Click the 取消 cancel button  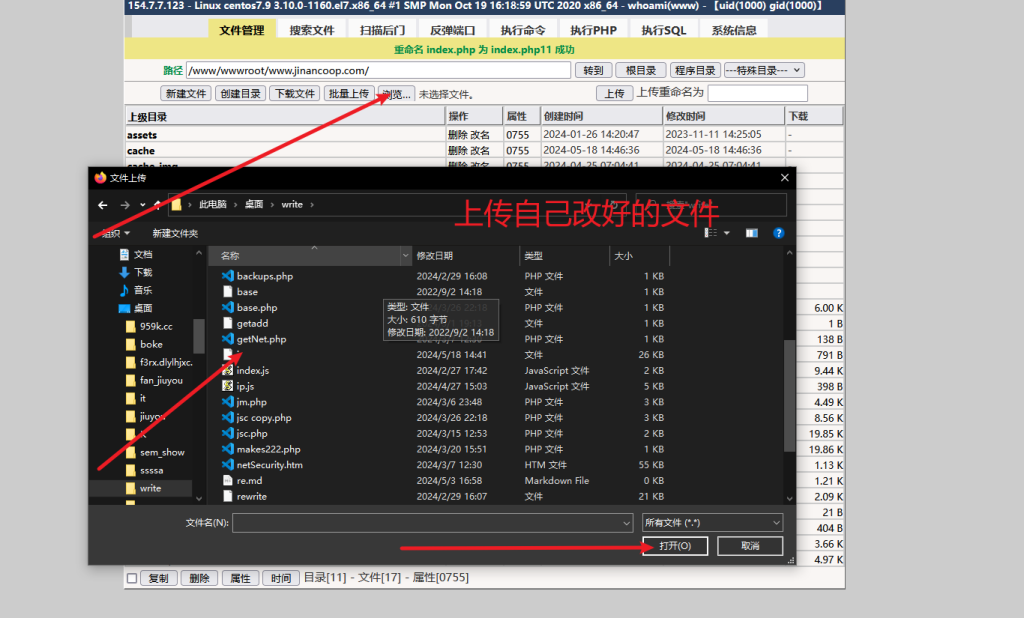(750, 546)
